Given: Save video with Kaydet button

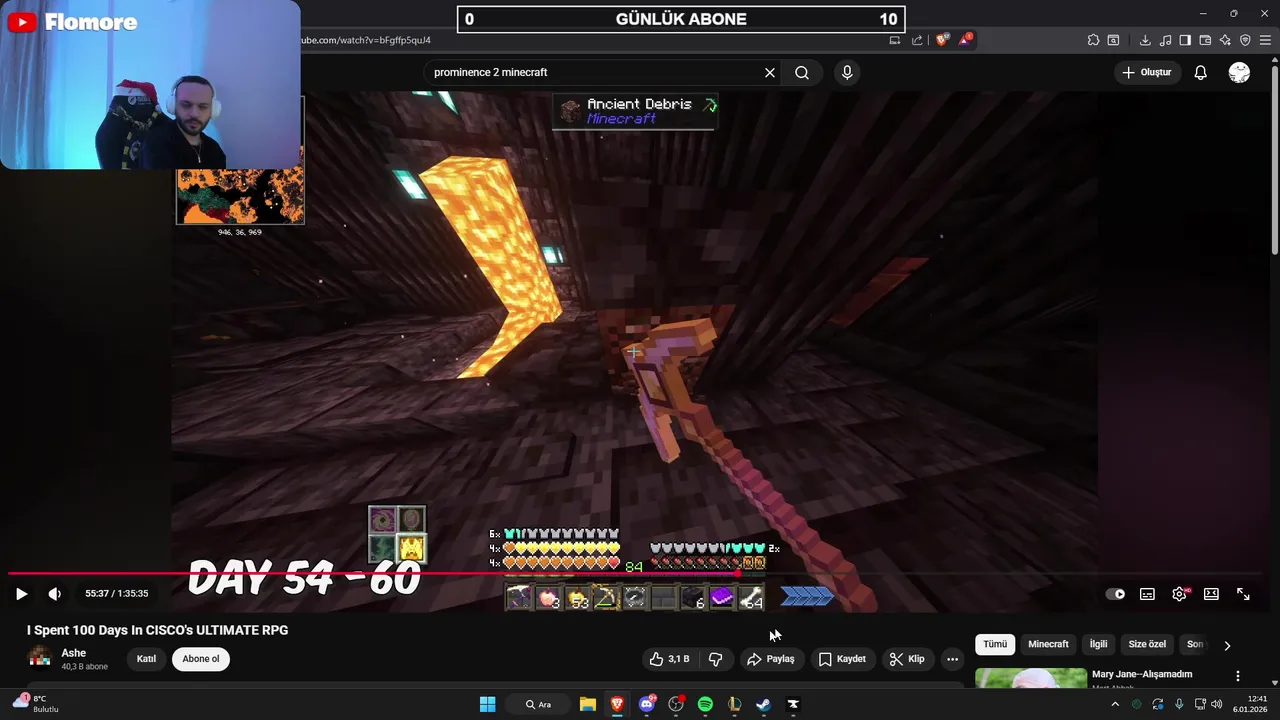Looking at the screenshot, I should pyautogui.click(x=842, y=659).
